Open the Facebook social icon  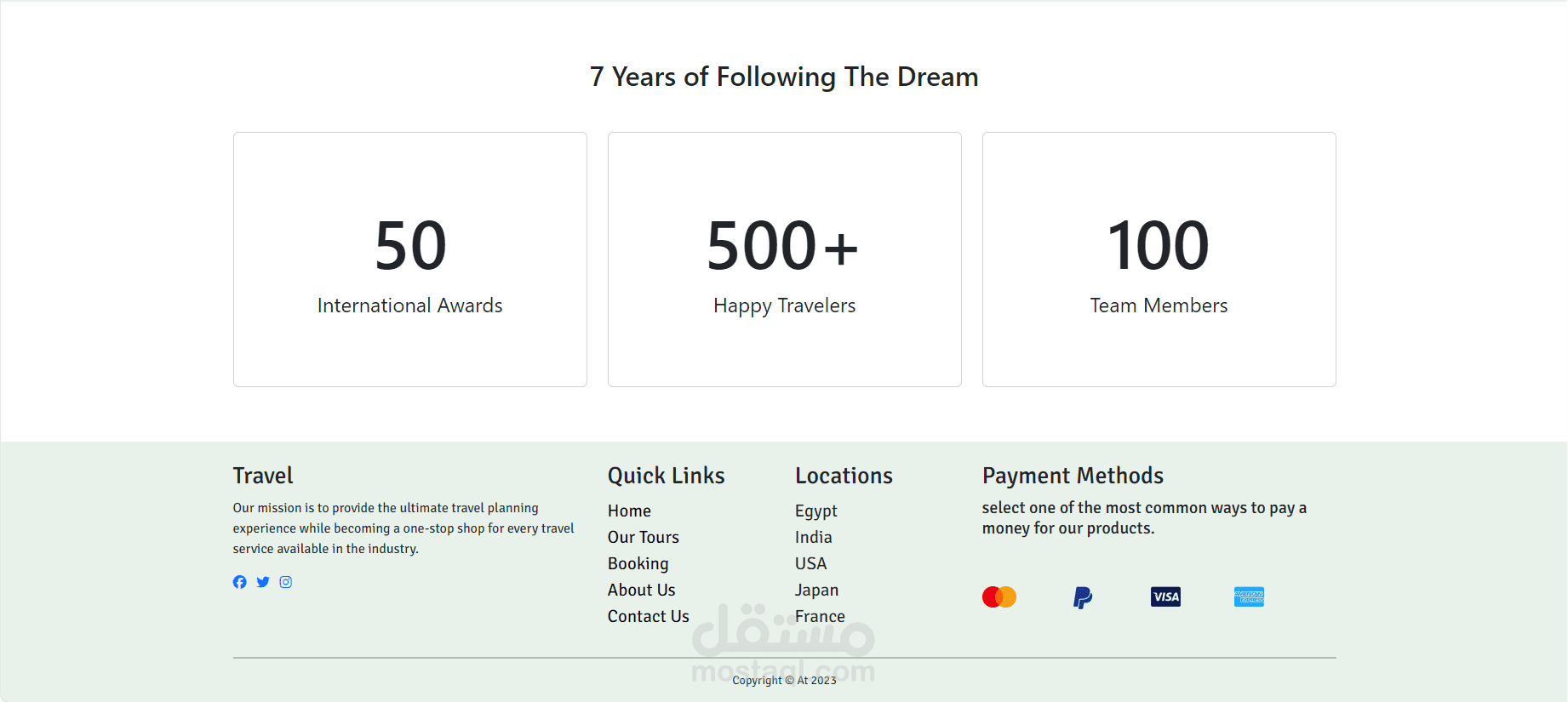240,582
